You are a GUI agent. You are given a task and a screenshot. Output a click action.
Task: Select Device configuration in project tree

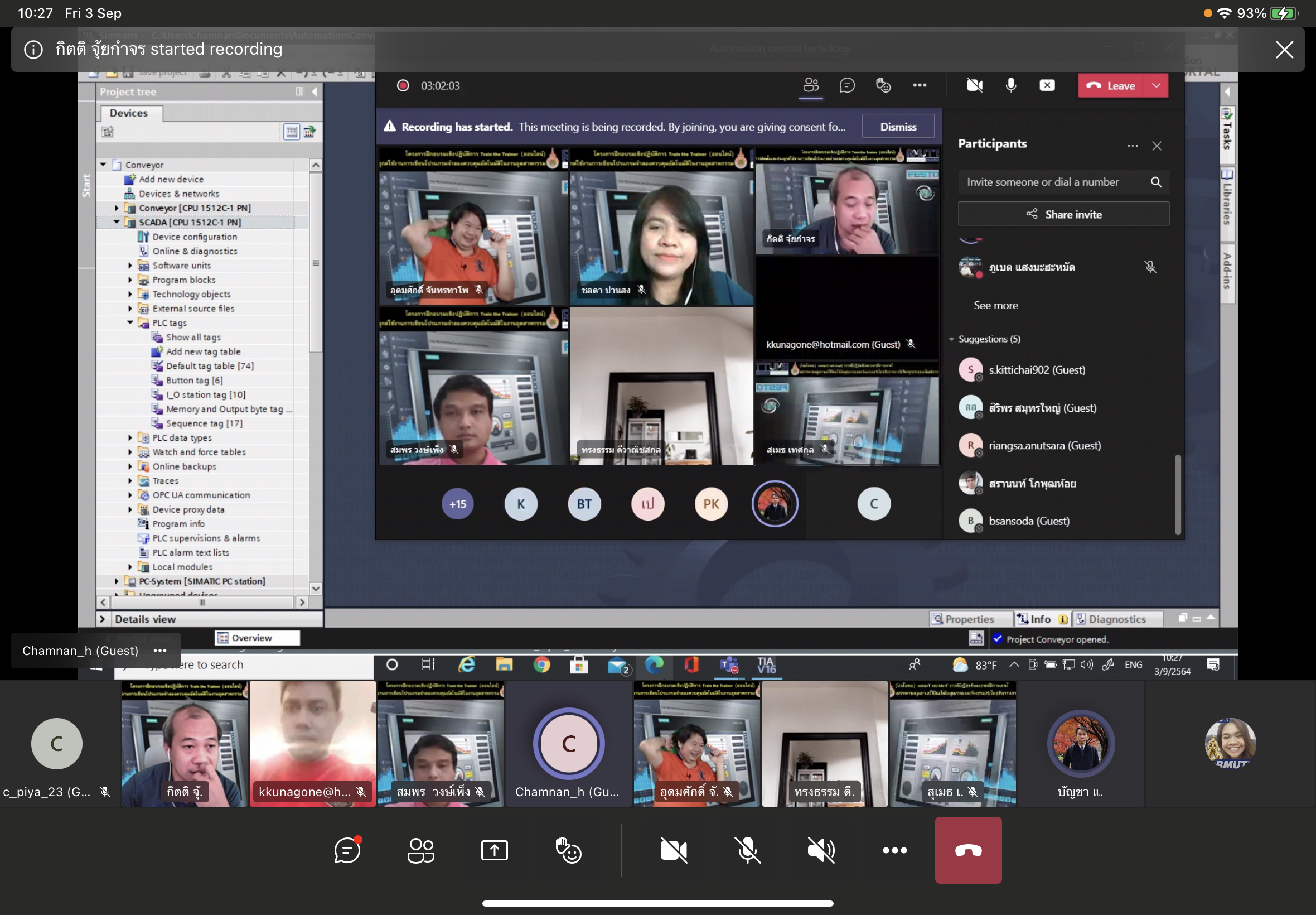[194, 237]
